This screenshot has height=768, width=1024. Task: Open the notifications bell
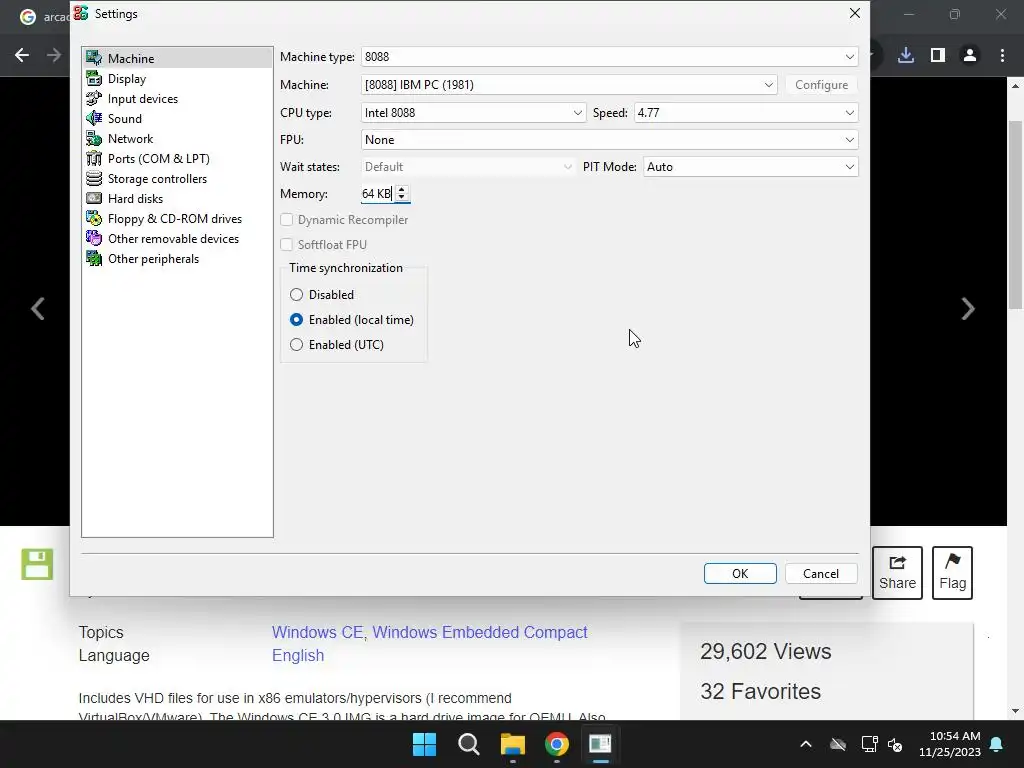(x=997, y=744)
